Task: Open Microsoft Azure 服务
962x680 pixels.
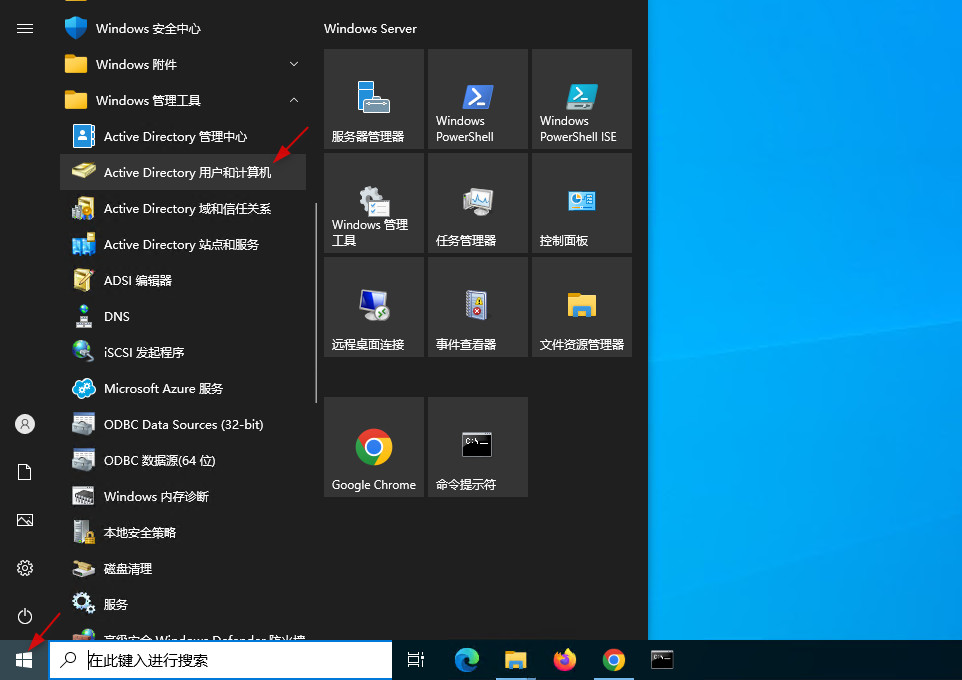Action: point(183,388)
